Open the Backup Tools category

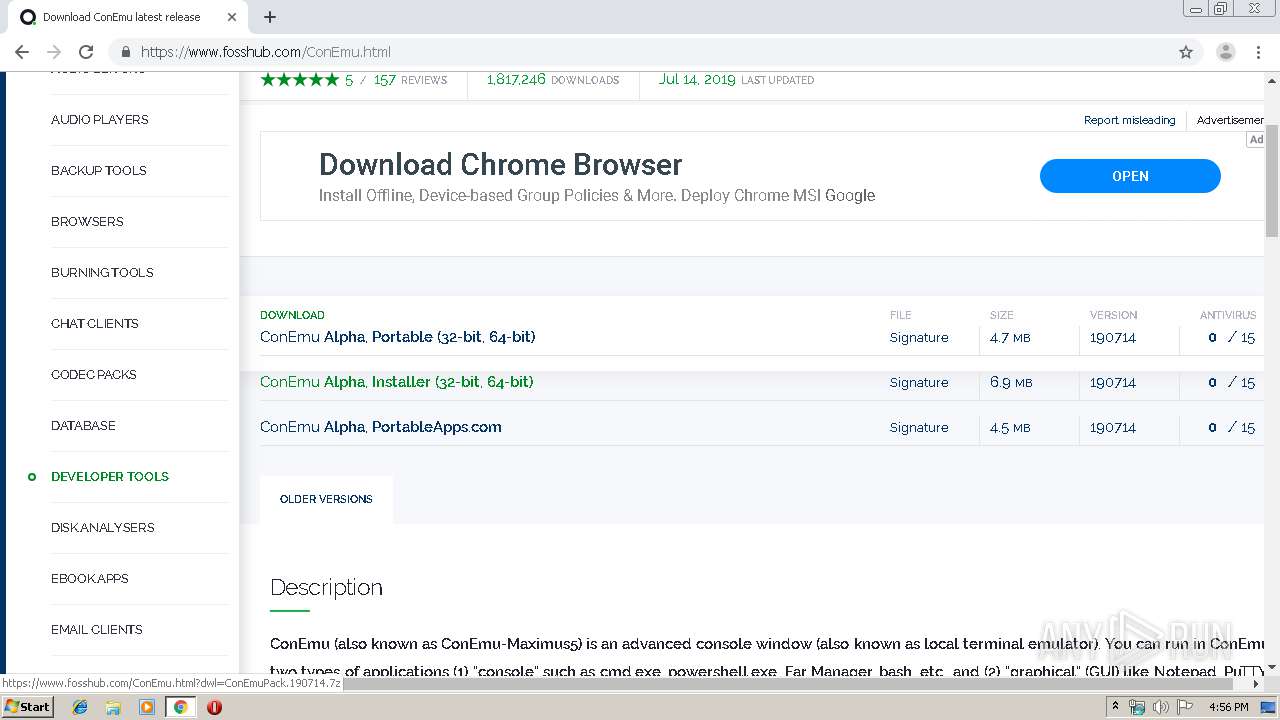[x=99, y=170]
